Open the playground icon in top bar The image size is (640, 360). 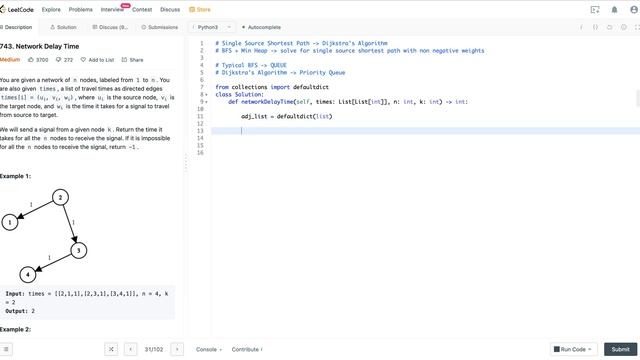(595, 9)
